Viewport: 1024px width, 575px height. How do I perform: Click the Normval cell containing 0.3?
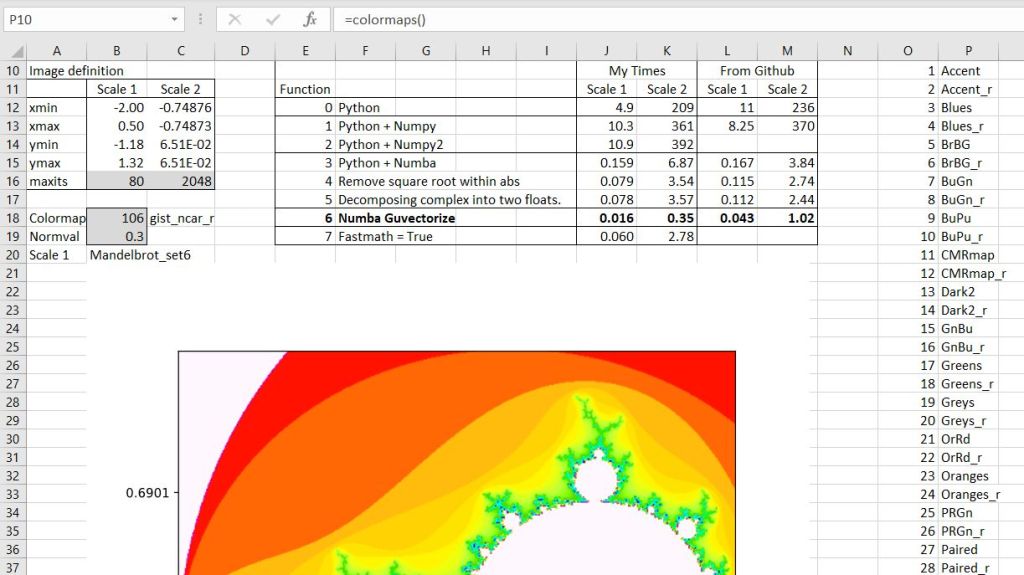tap(116, 237)
